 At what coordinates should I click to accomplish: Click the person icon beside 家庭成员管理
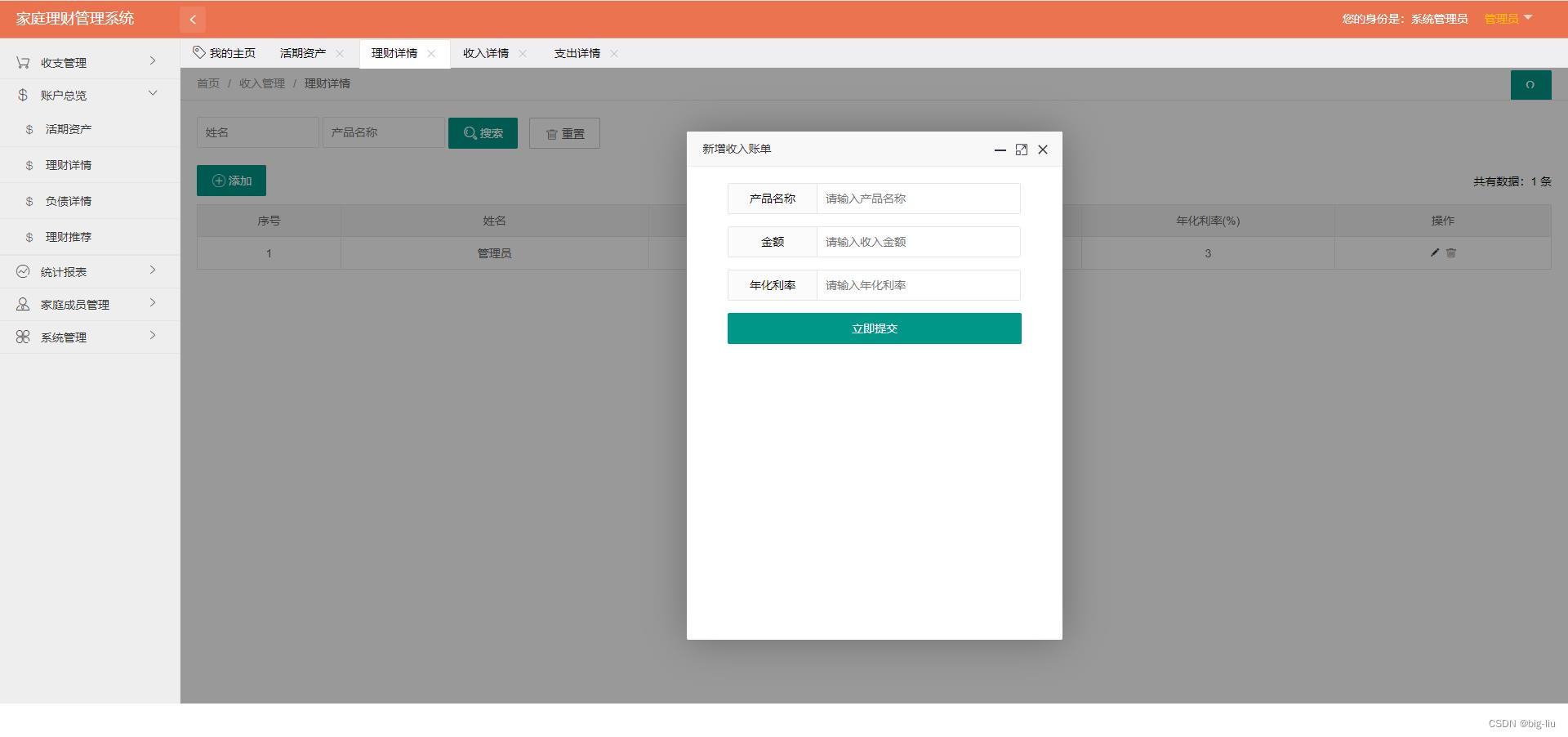click(x=23, y=304)
